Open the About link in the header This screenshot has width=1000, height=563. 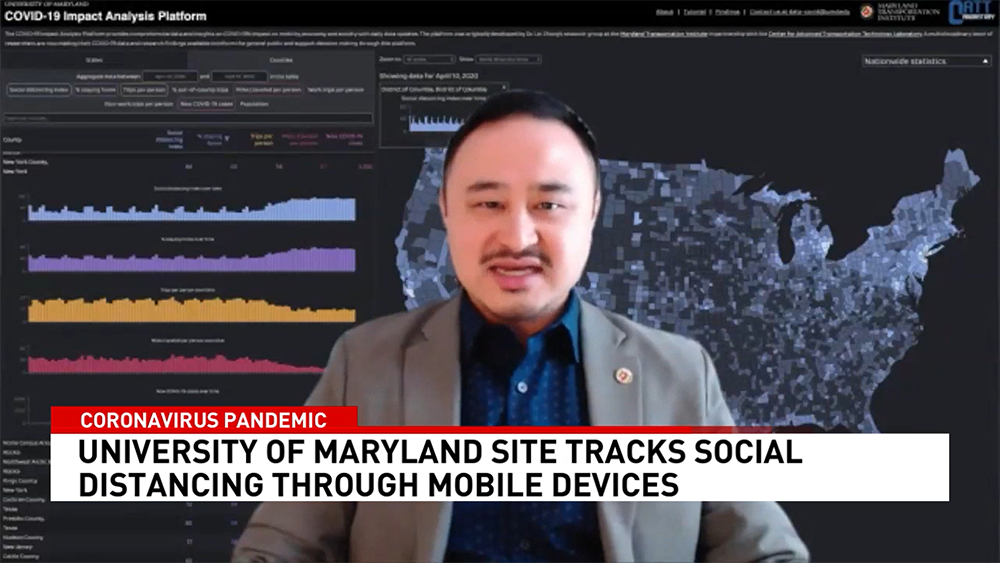(x=665, y=11)
